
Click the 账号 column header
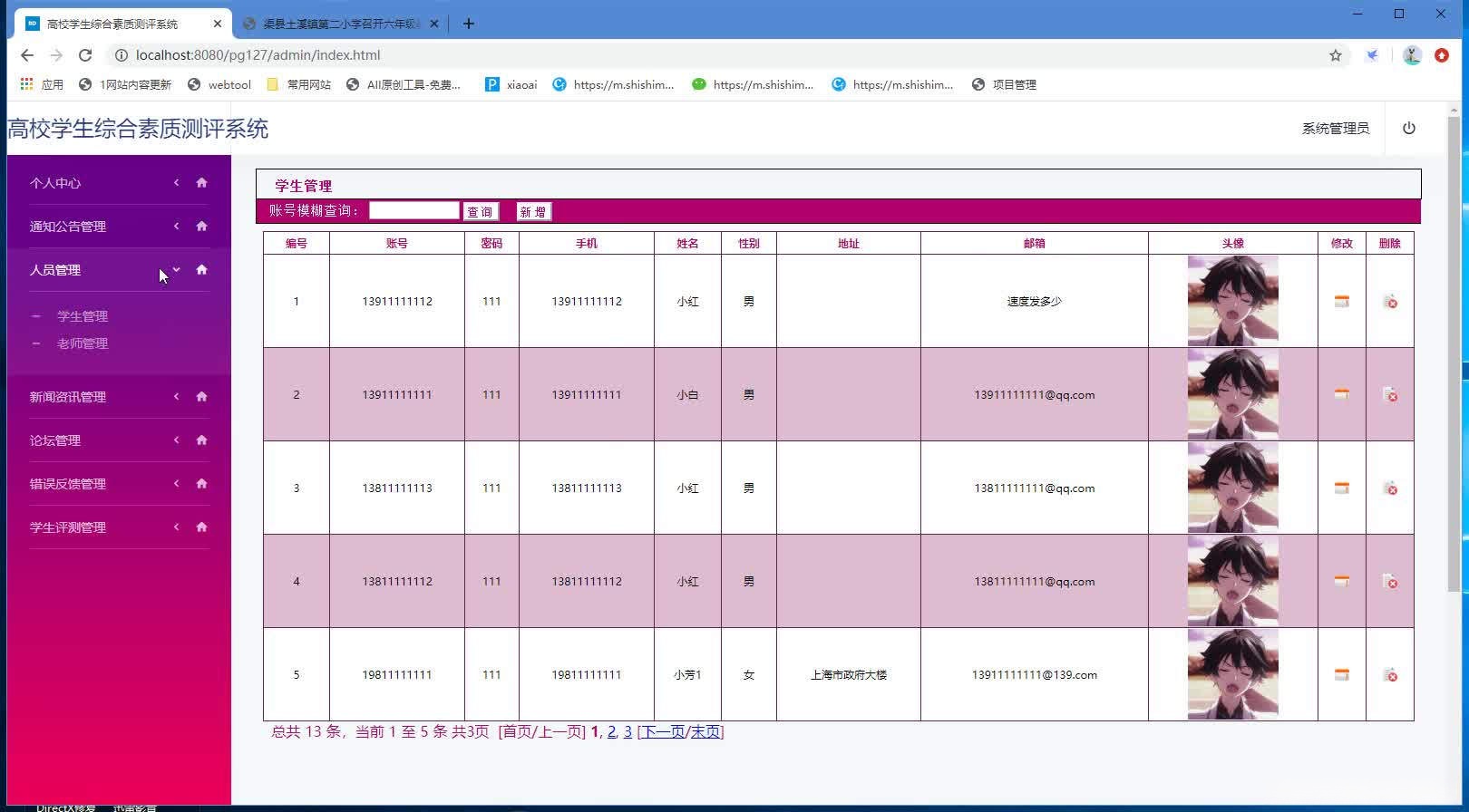[x=396, y=244]
